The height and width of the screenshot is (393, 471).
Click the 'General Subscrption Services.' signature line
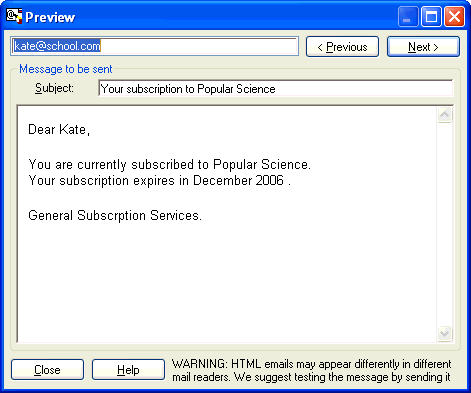(x=115, y=215)
